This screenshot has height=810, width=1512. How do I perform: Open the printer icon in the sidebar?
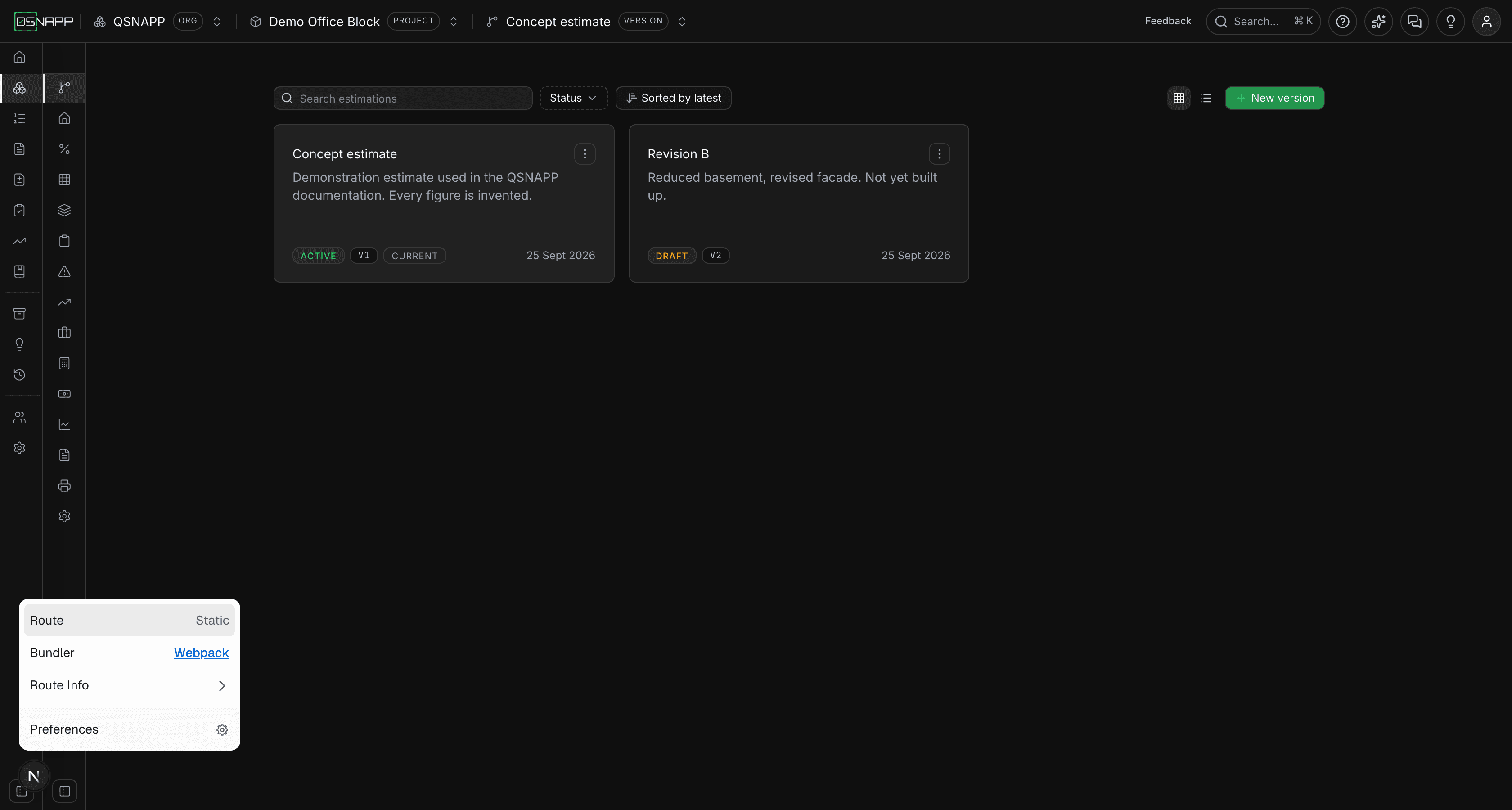(x=64, y=486)
